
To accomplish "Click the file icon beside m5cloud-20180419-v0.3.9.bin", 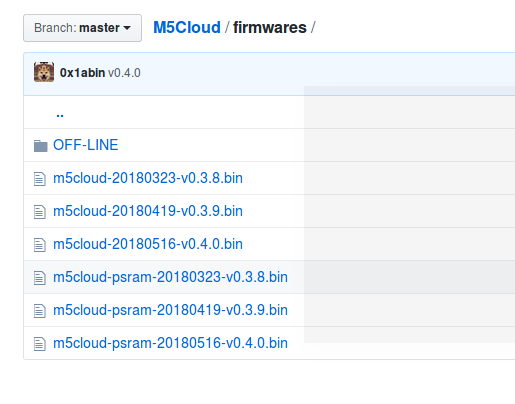I will pyautogui.click(x=40, y=212).
